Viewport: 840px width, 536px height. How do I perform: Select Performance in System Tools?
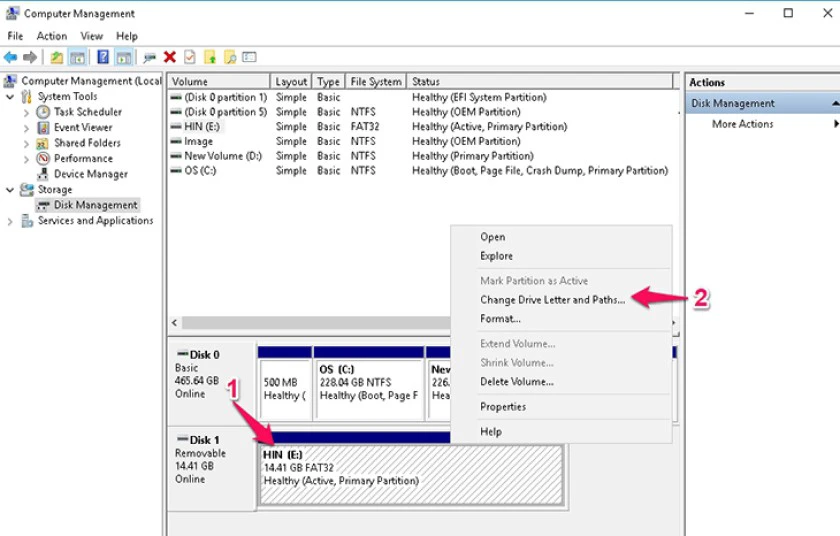(x=83, y=158)
